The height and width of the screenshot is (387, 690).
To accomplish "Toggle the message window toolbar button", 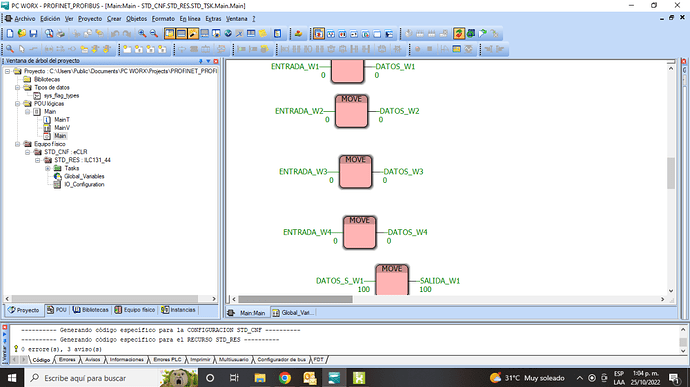I will tap(181, 33).
